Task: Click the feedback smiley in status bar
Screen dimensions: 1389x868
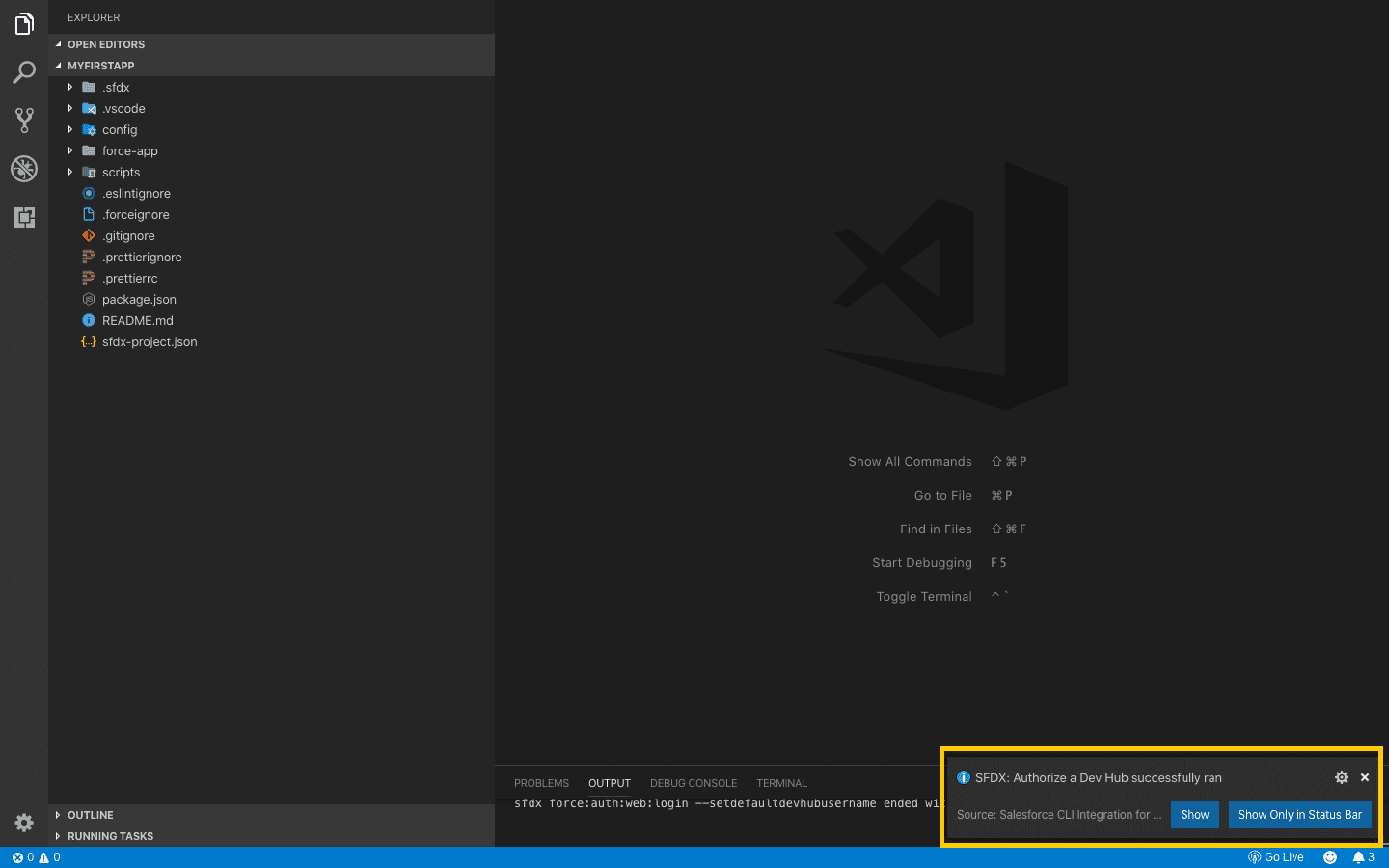Action: 1330,857
